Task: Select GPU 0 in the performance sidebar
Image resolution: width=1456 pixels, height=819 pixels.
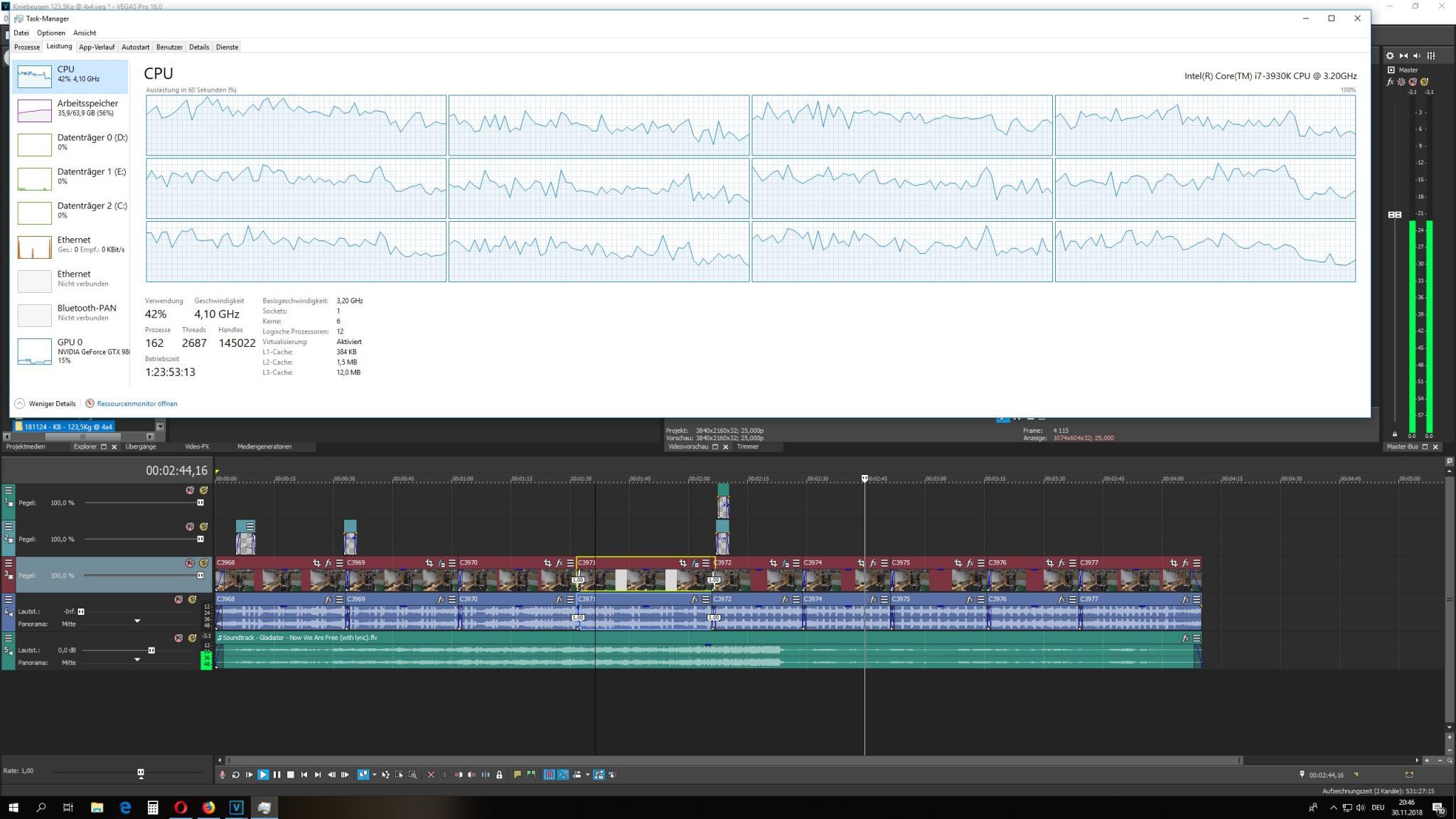Action: coord(70,350)
